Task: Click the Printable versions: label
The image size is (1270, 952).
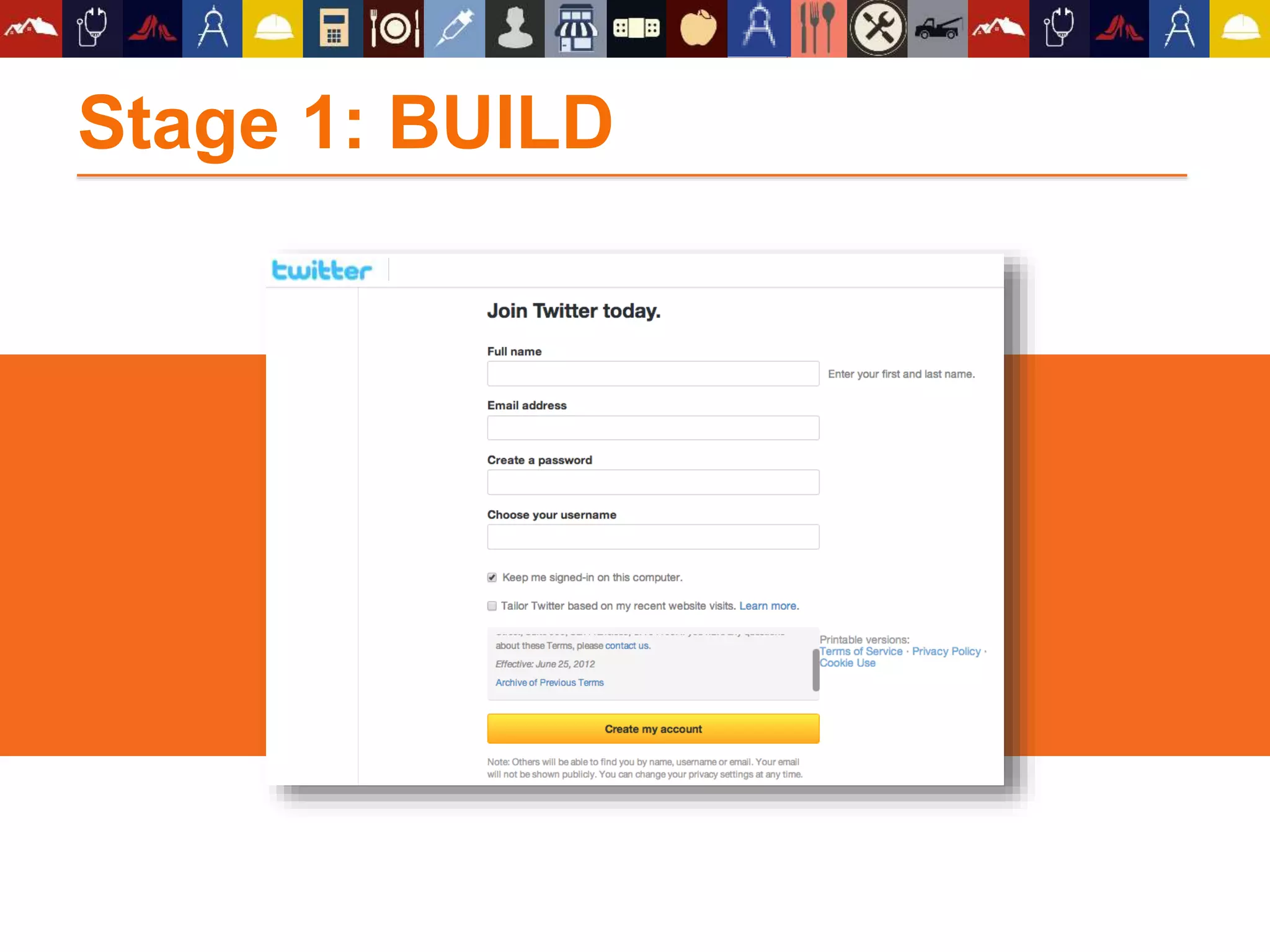Action: 864,640
